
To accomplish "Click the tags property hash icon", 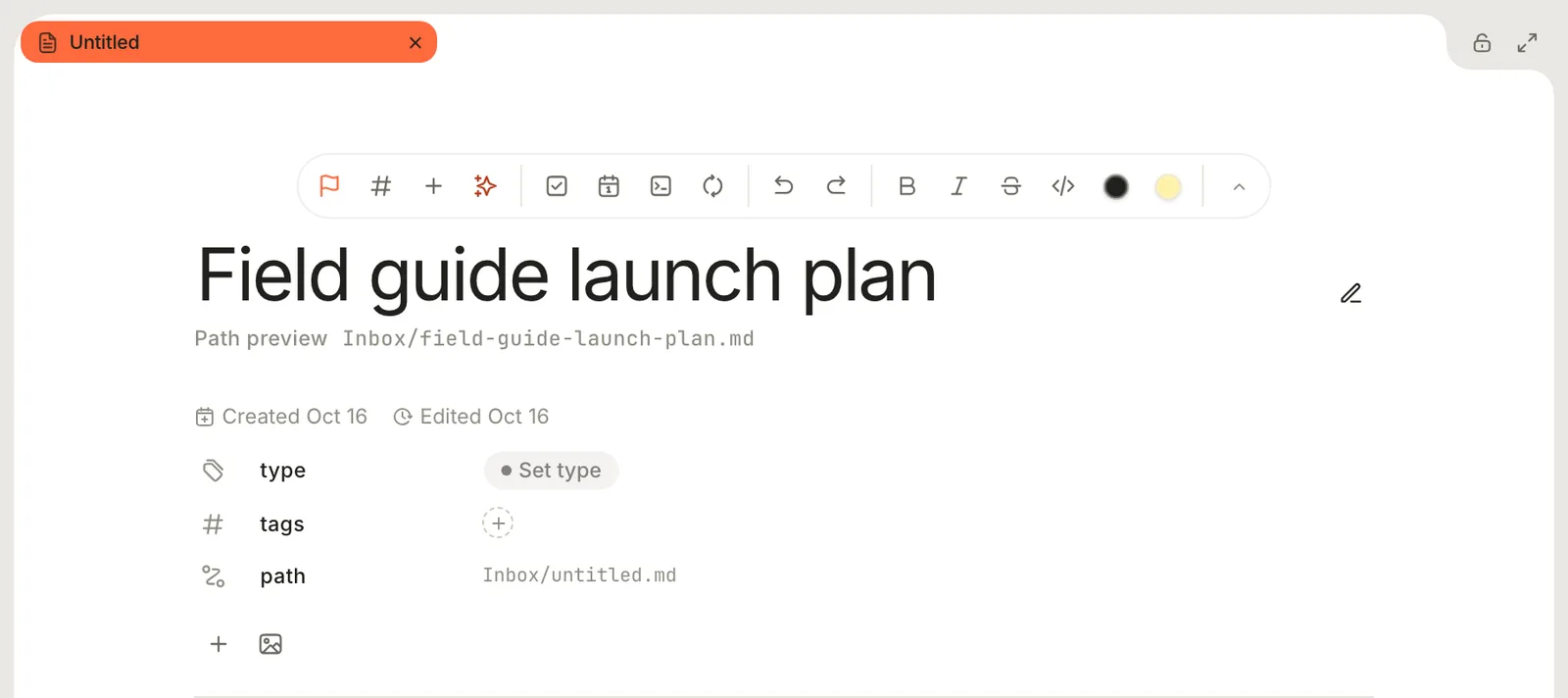I will coord(213,524).
